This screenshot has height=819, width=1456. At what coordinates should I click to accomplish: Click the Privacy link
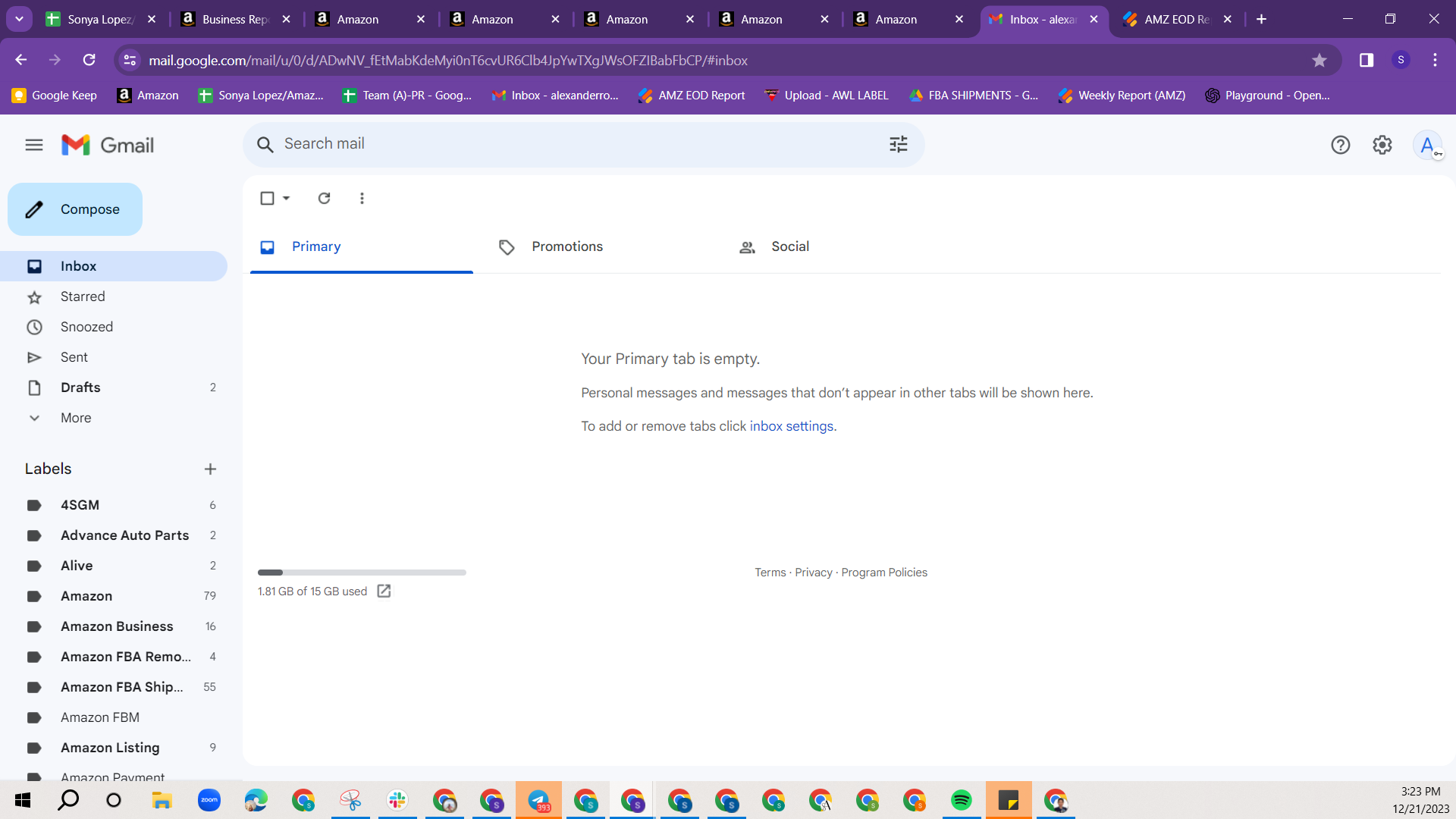(813, 573)
